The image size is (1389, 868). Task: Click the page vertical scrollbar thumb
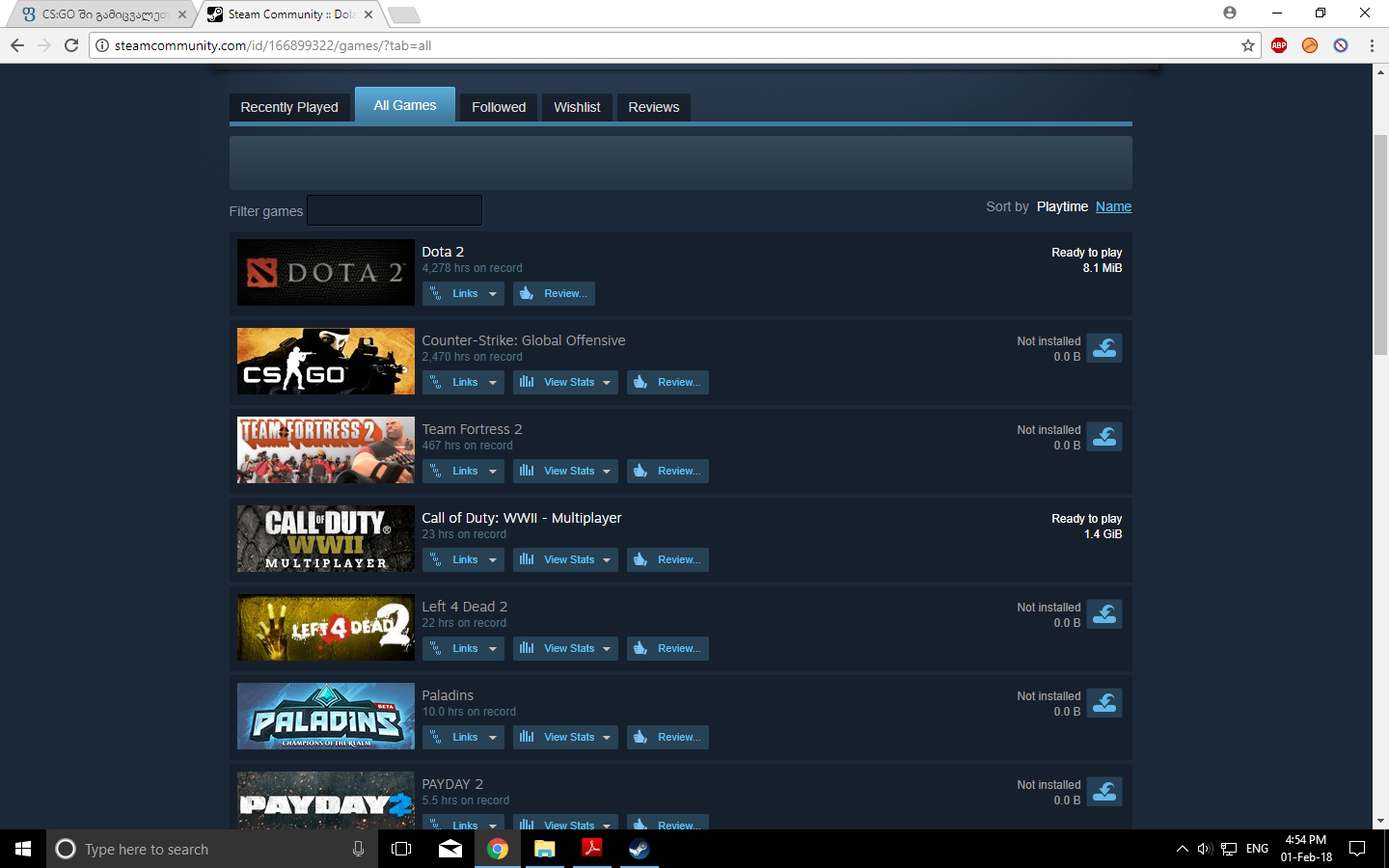click(1380, 246)
